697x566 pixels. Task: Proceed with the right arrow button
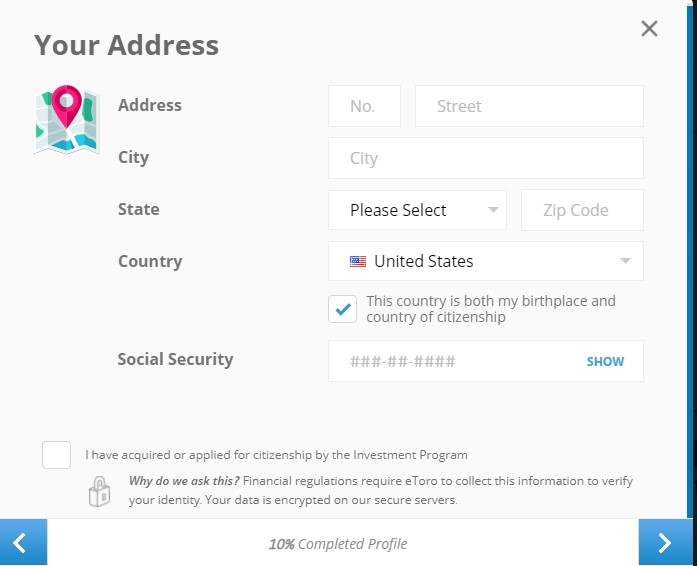[664, 542]
